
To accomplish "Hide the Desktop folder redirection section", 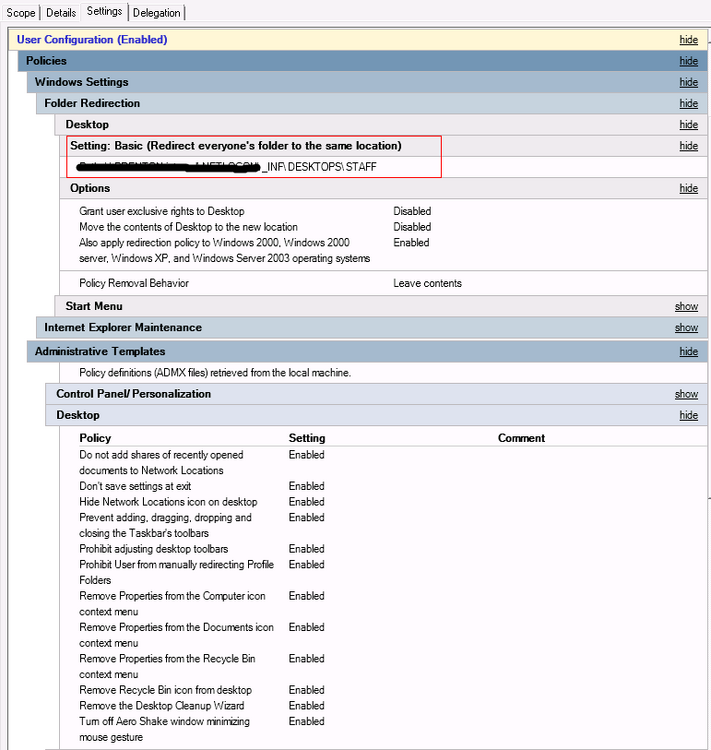I will pyautogui.click(x=689, y=125).
